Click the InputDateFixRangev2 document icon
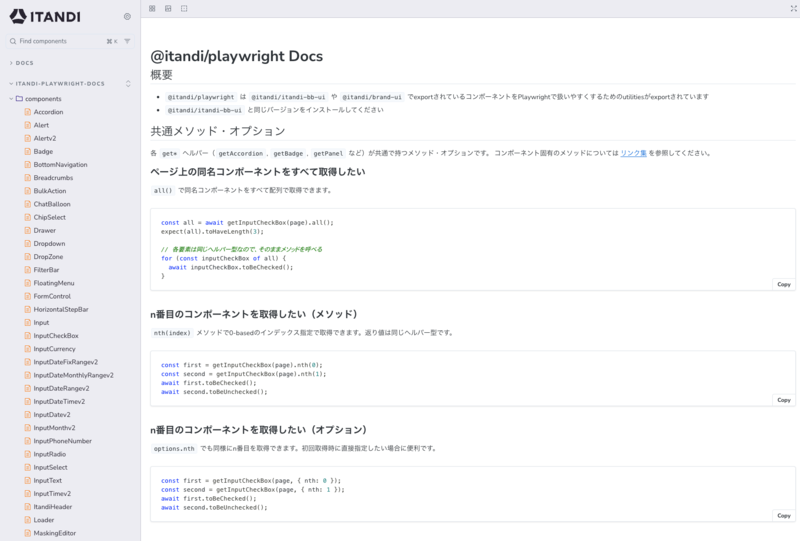 point(28,362)
